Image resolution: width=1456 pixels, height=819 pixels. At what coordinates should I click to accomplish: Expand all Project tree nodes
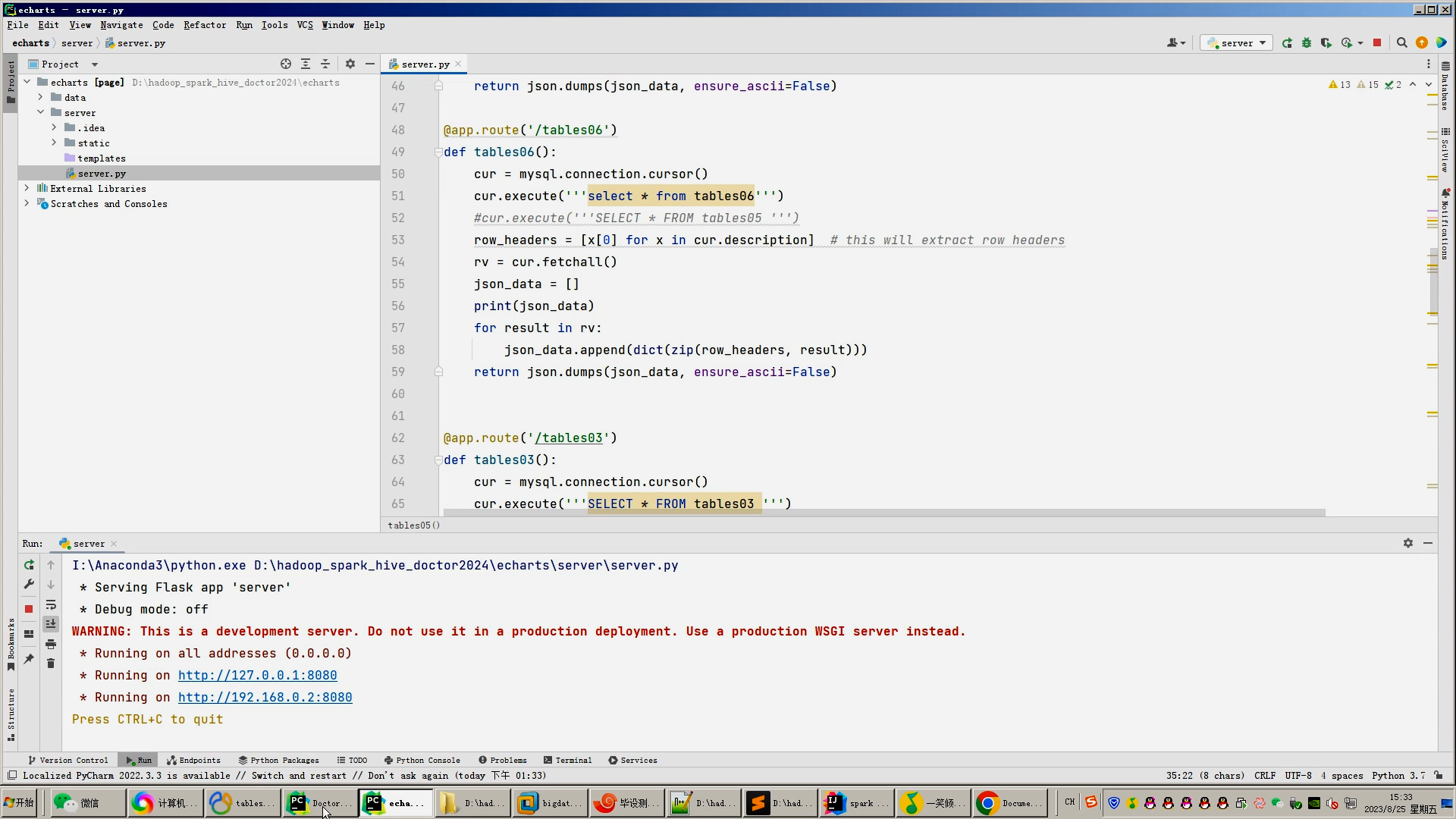tap(306, 64)
